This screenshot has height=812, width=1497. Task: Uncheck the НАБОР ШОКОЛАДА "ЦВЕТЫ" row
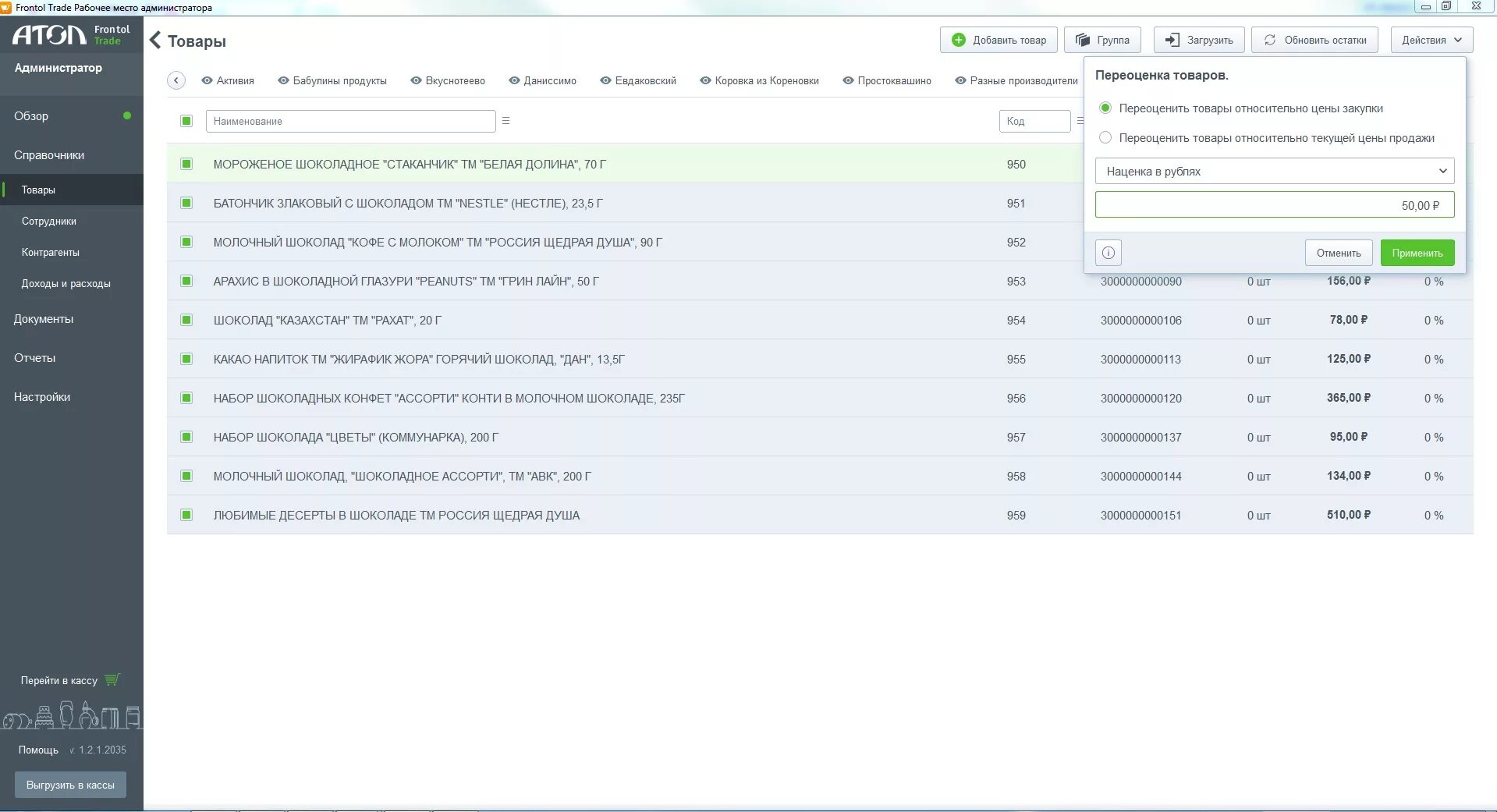coord(186,437)
